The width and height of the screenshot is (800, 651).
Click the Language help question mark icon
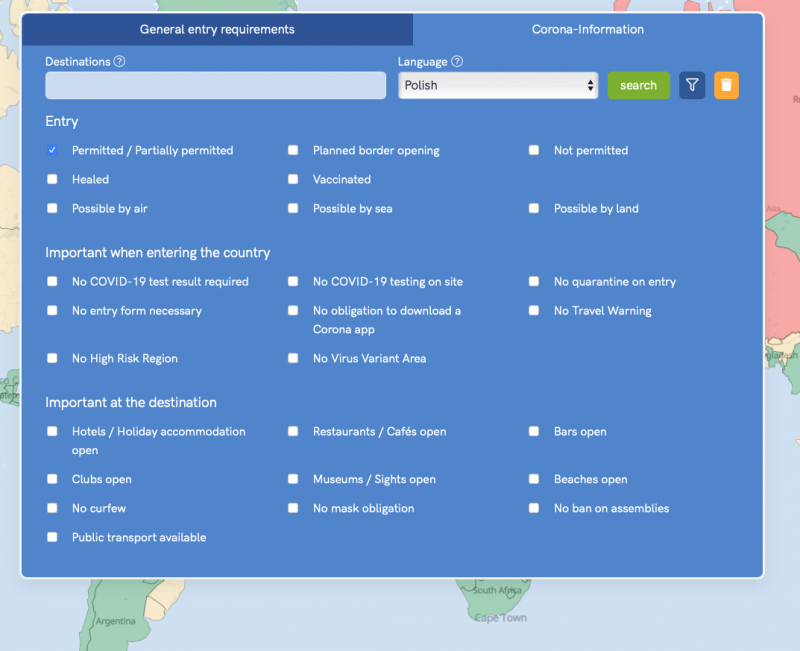pos(457,62)
